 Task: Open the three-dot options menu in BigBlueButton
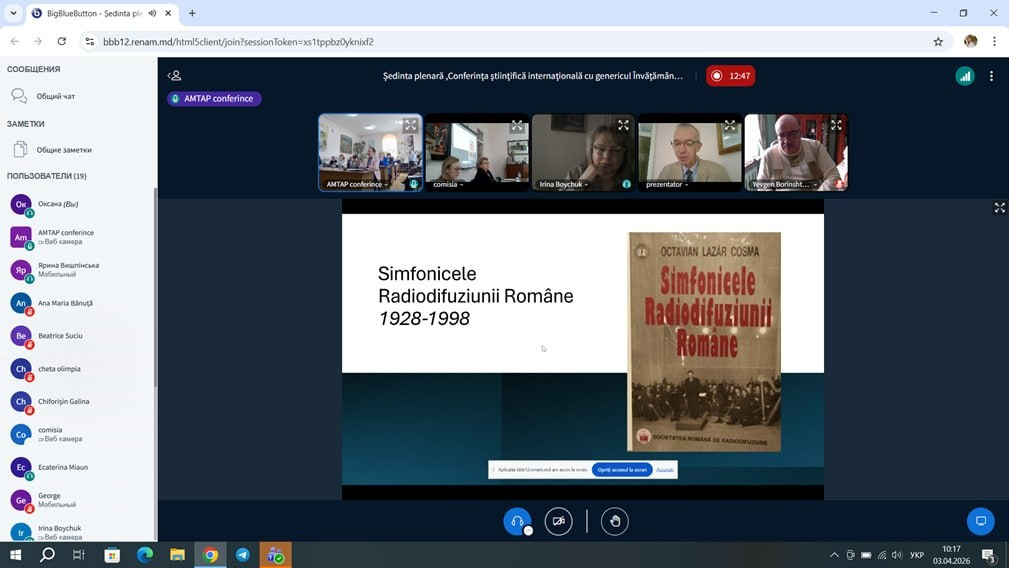pos(991,76)
